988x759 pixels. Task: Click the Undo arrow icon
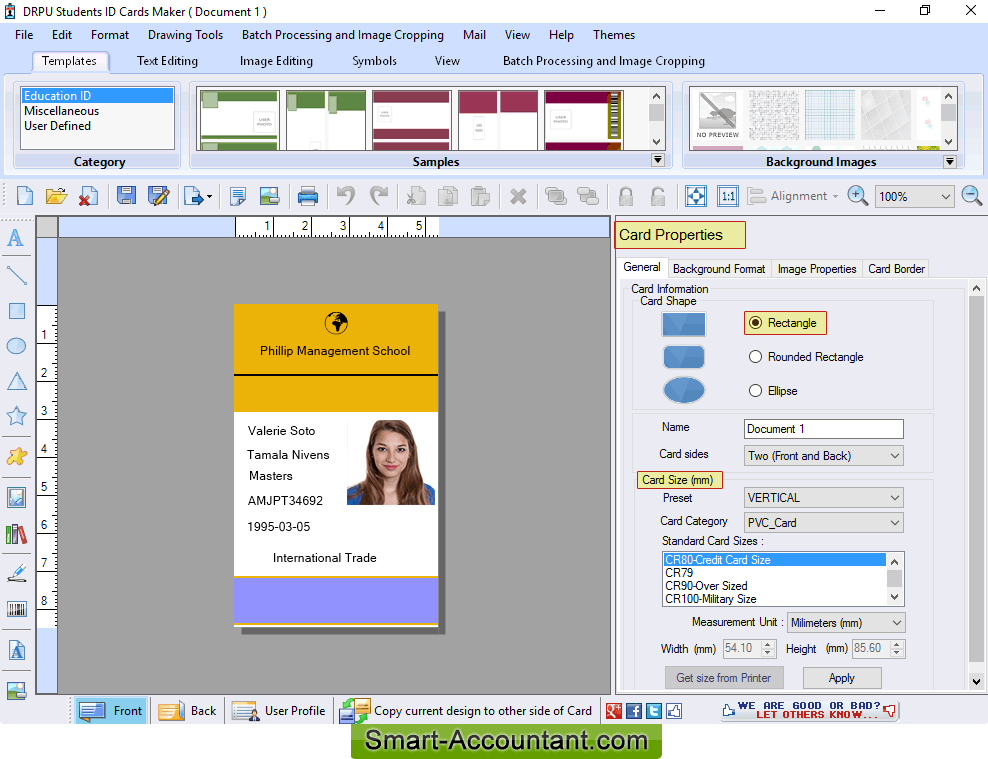345,196
